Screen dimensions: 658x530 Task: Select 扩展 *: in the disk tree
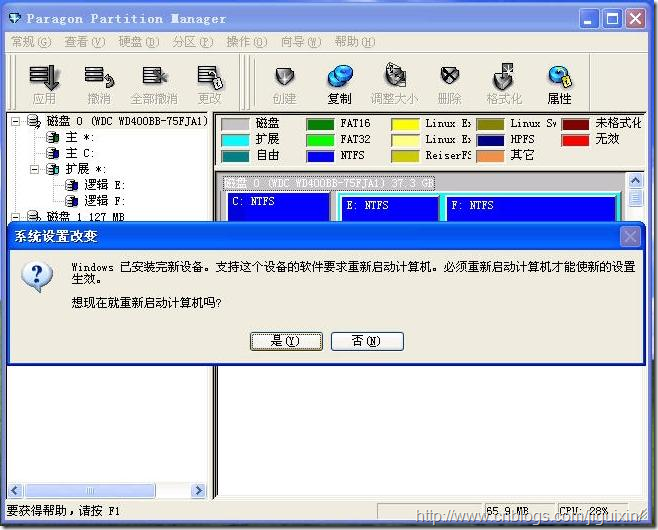[86, 169]
